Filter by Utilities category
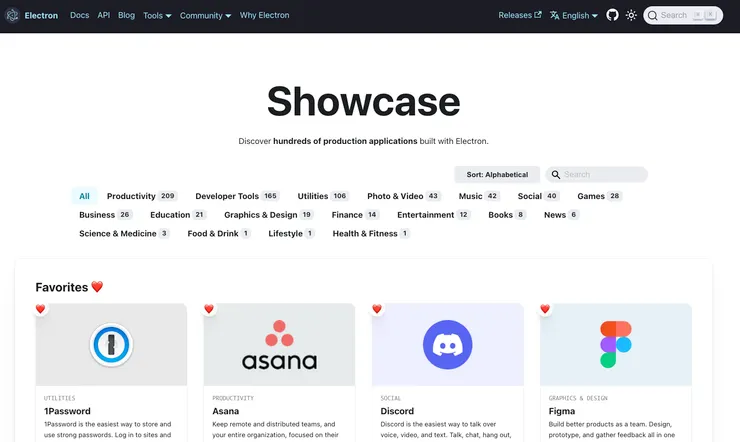 [323, 196]
